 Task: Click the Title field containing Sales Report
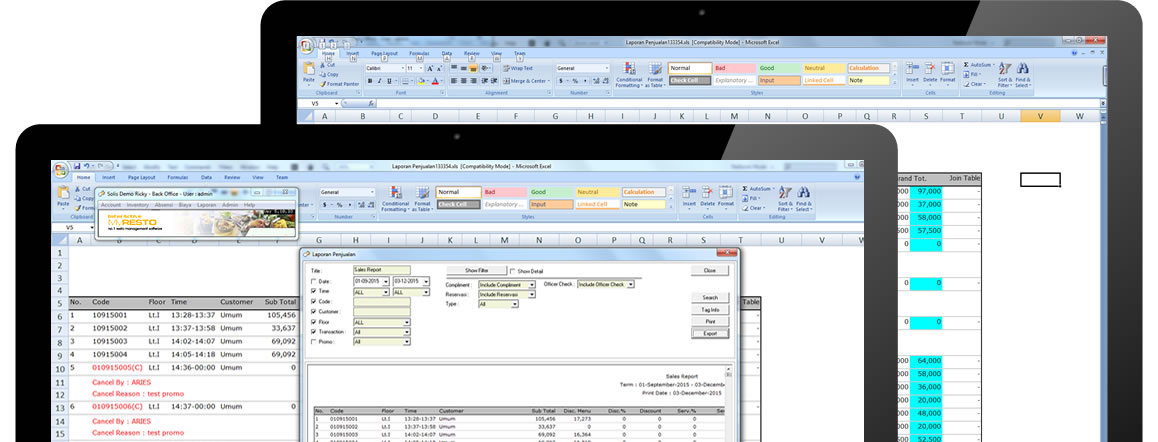pos(382,270)
